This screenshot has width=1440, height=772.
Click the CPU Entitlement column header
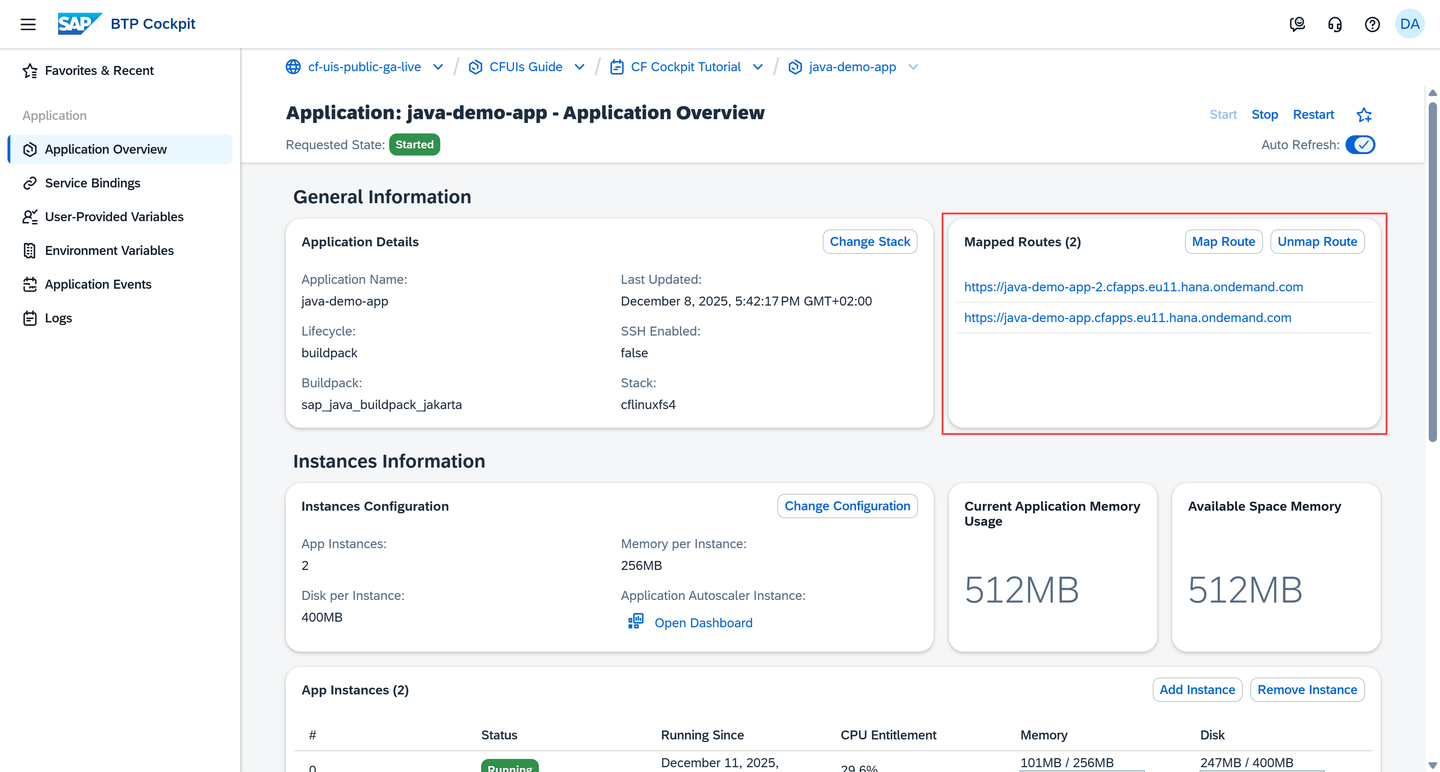click(889, 735)
